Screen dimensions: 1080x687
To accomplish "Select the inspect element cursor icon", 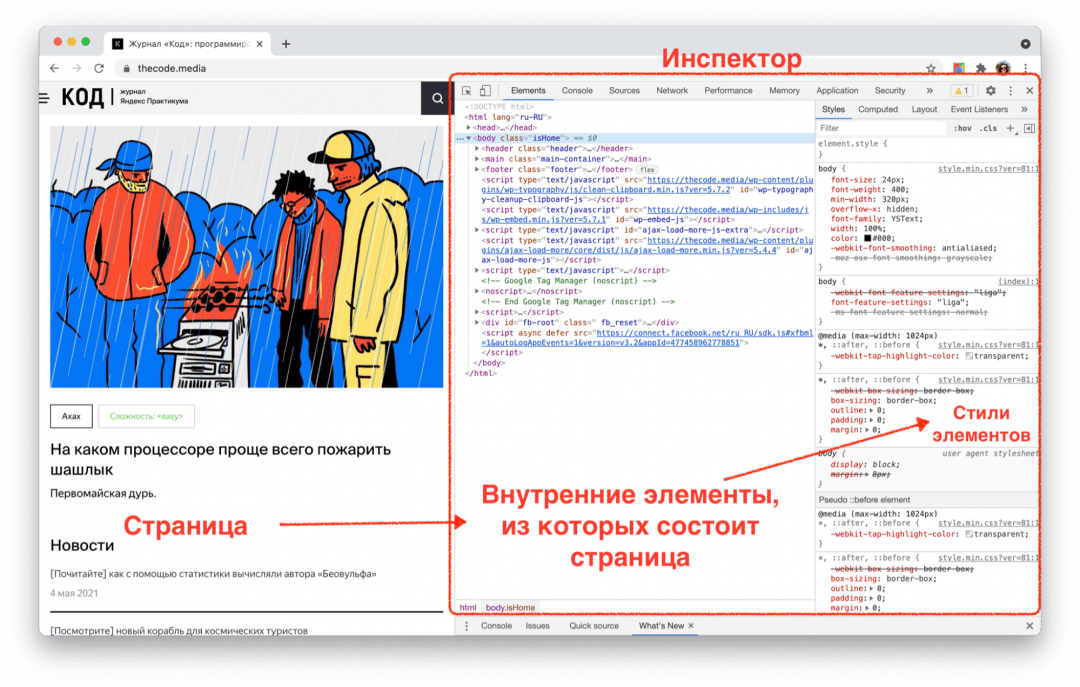I will tap(466, 90).
